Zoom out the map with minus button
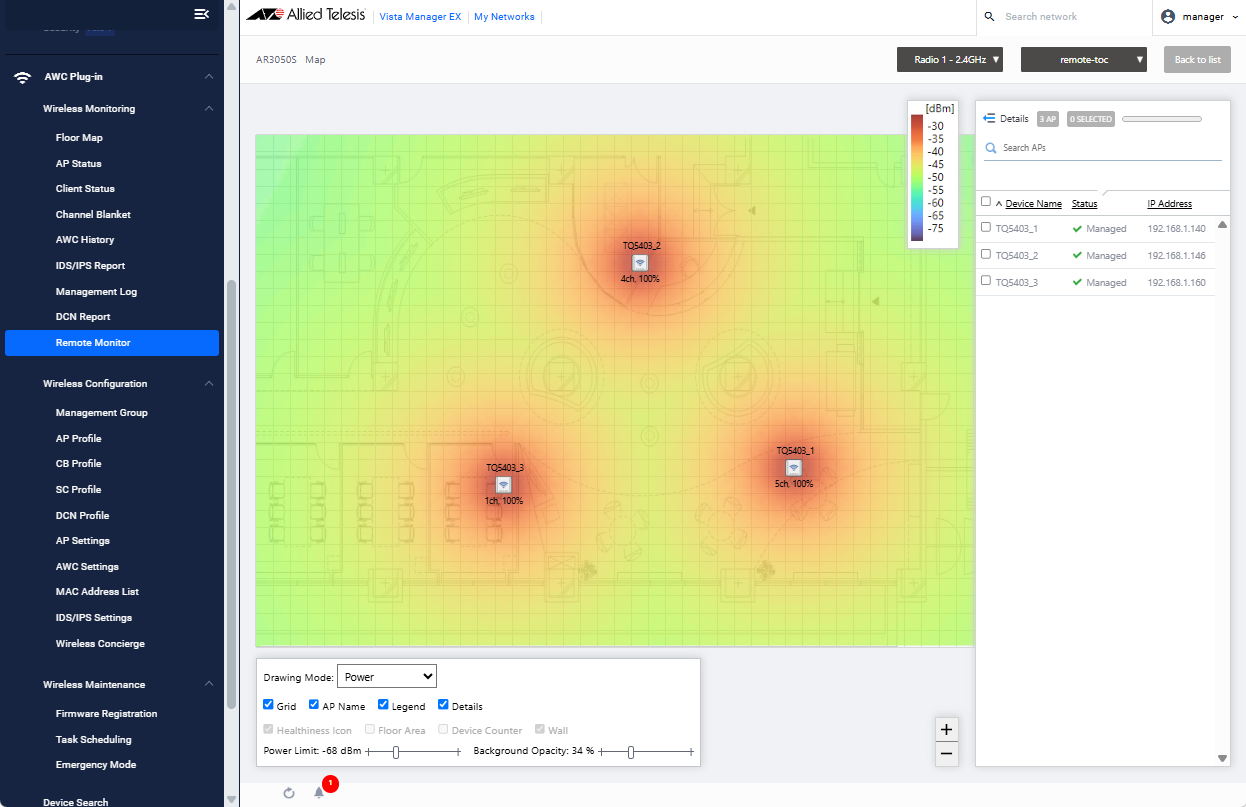Viewport: 1246px width, 807px height. 946,754
